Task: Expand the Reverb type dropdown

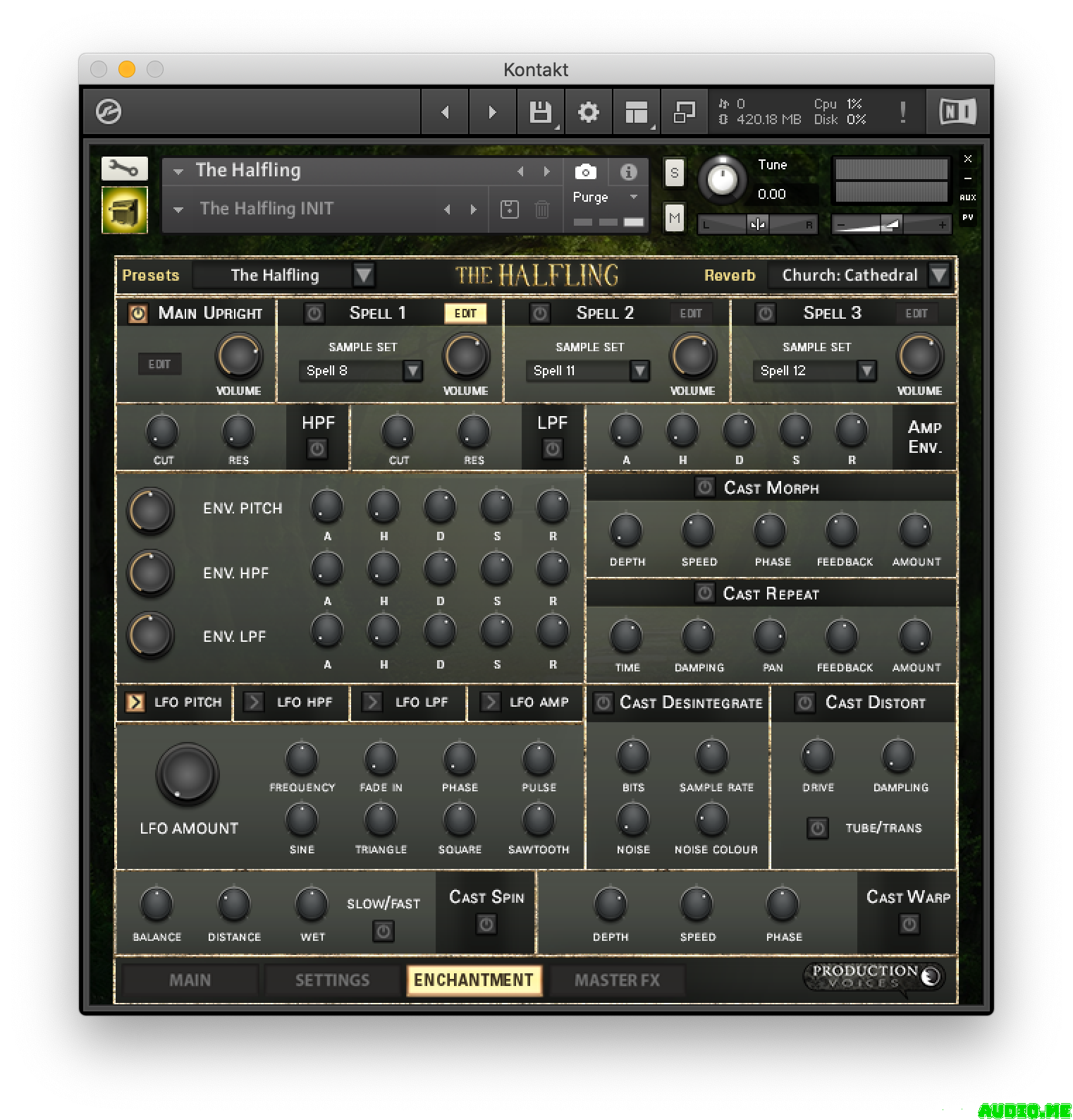Action: pos(938,274)
